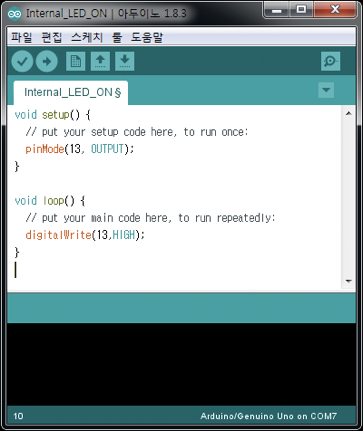
Task: Close the Arduino window
Action: [x=335, y=10]
